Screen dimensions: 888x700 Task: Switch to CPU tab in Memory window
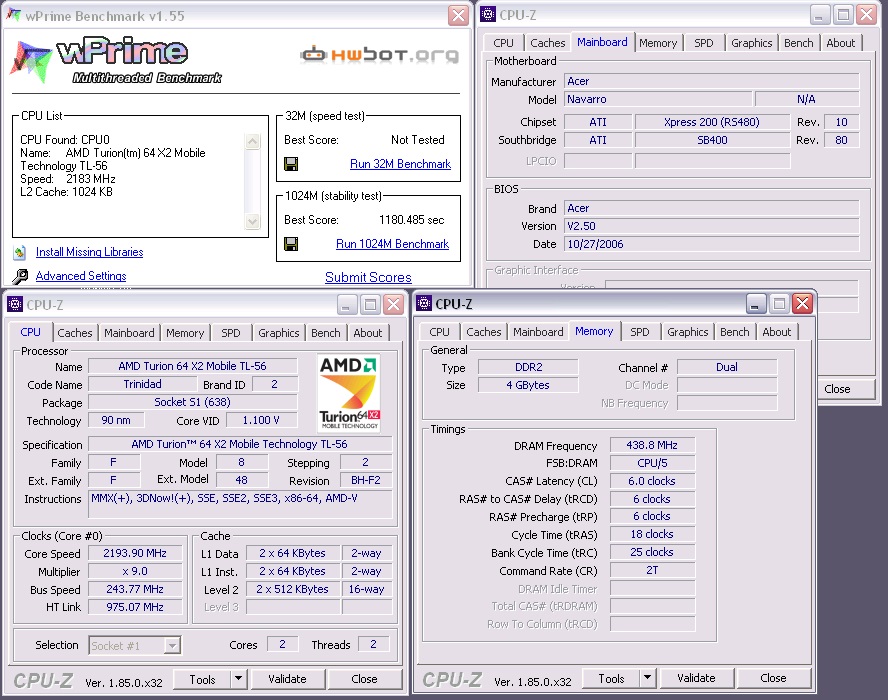[x=439, y=332]
